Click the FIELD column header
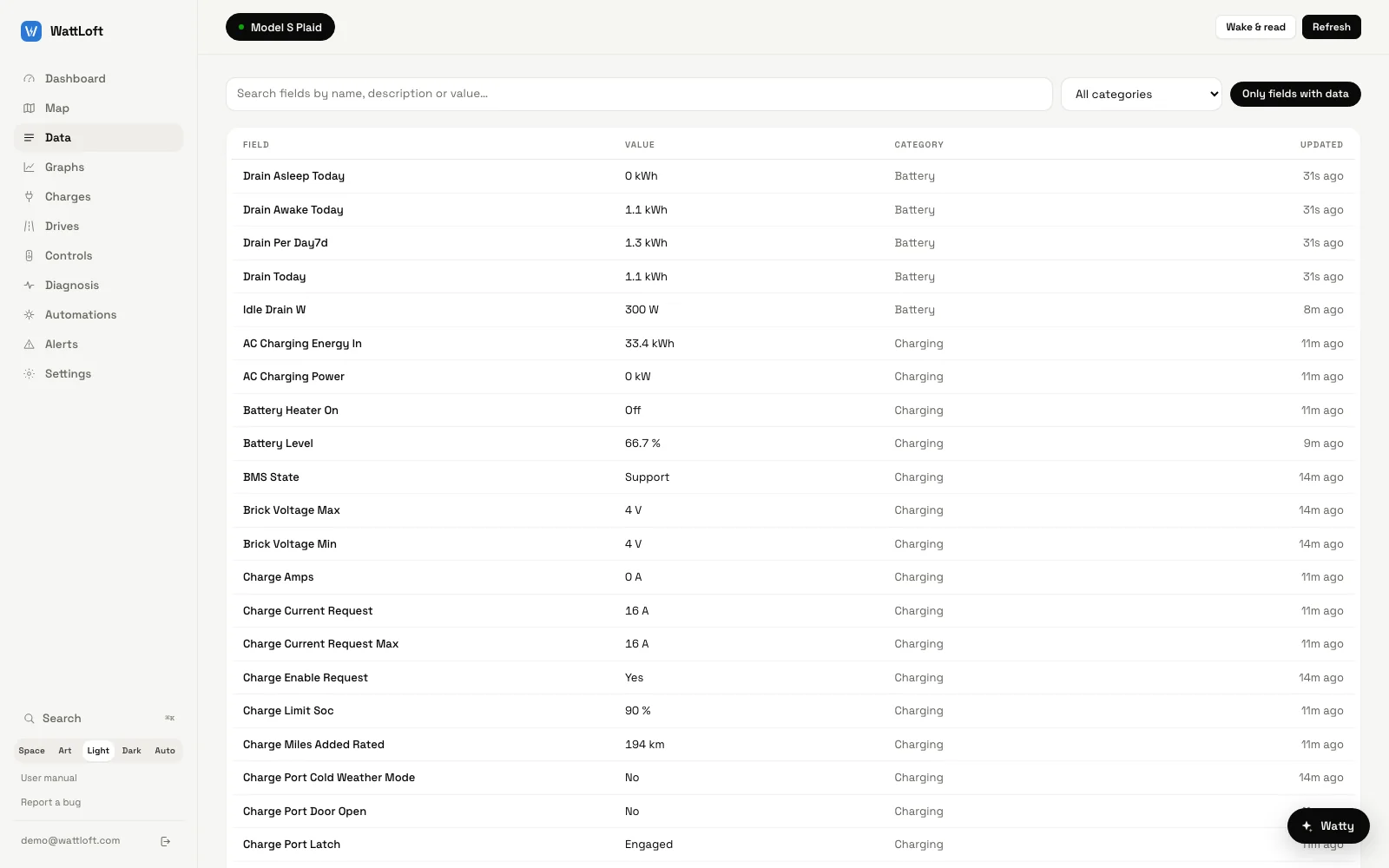 coord(256,145)
